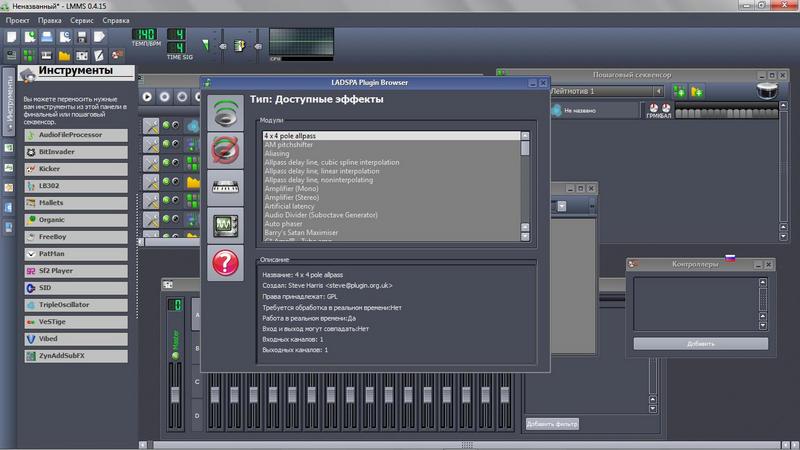Open the Правка menu

coord(49,20)
